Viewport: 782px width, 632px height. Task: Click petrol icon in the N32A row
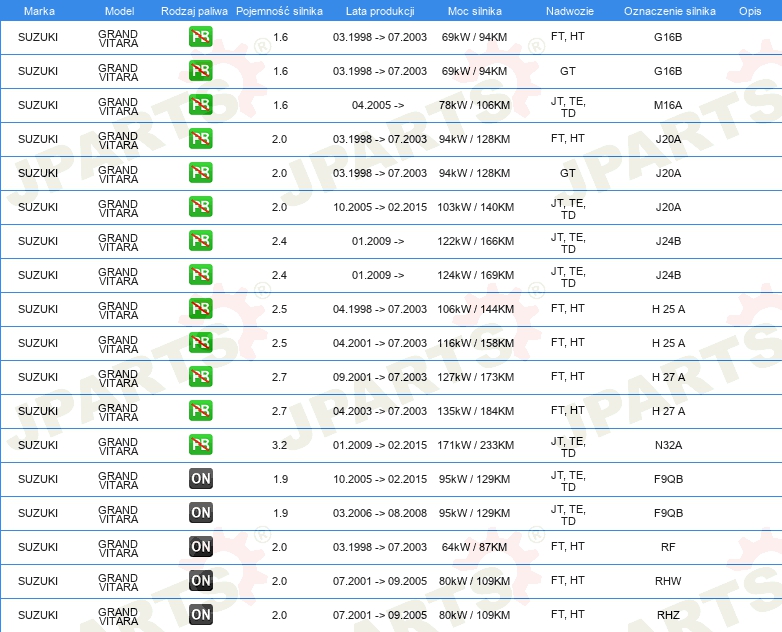click(200, 444)
